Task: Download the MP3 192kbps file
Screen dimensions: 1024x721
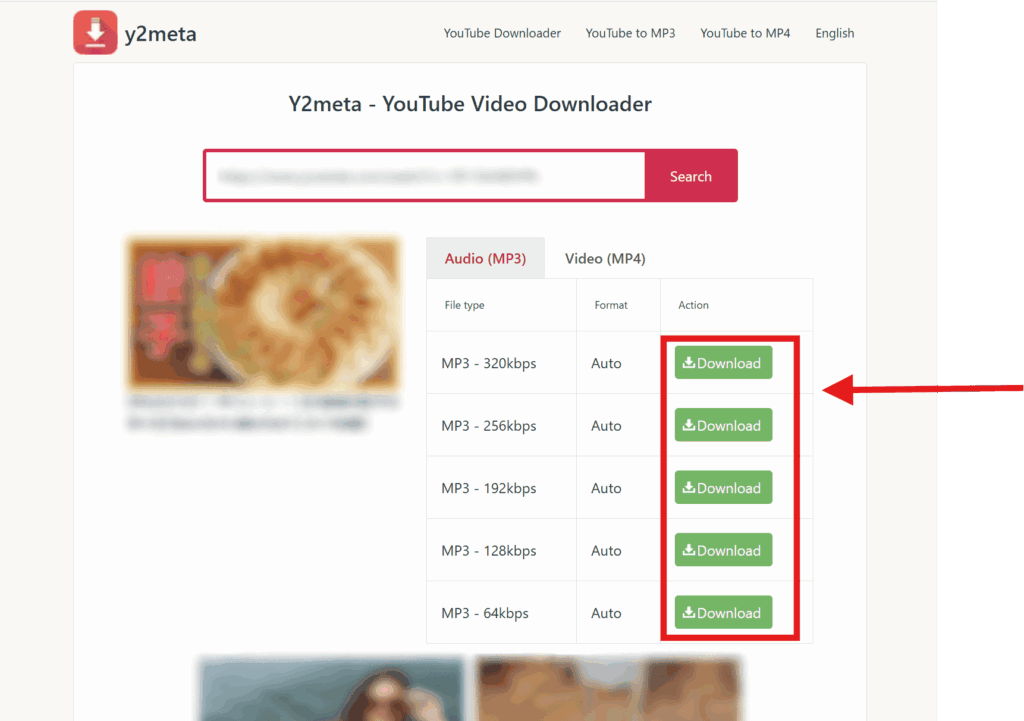Action: point(723,487)
